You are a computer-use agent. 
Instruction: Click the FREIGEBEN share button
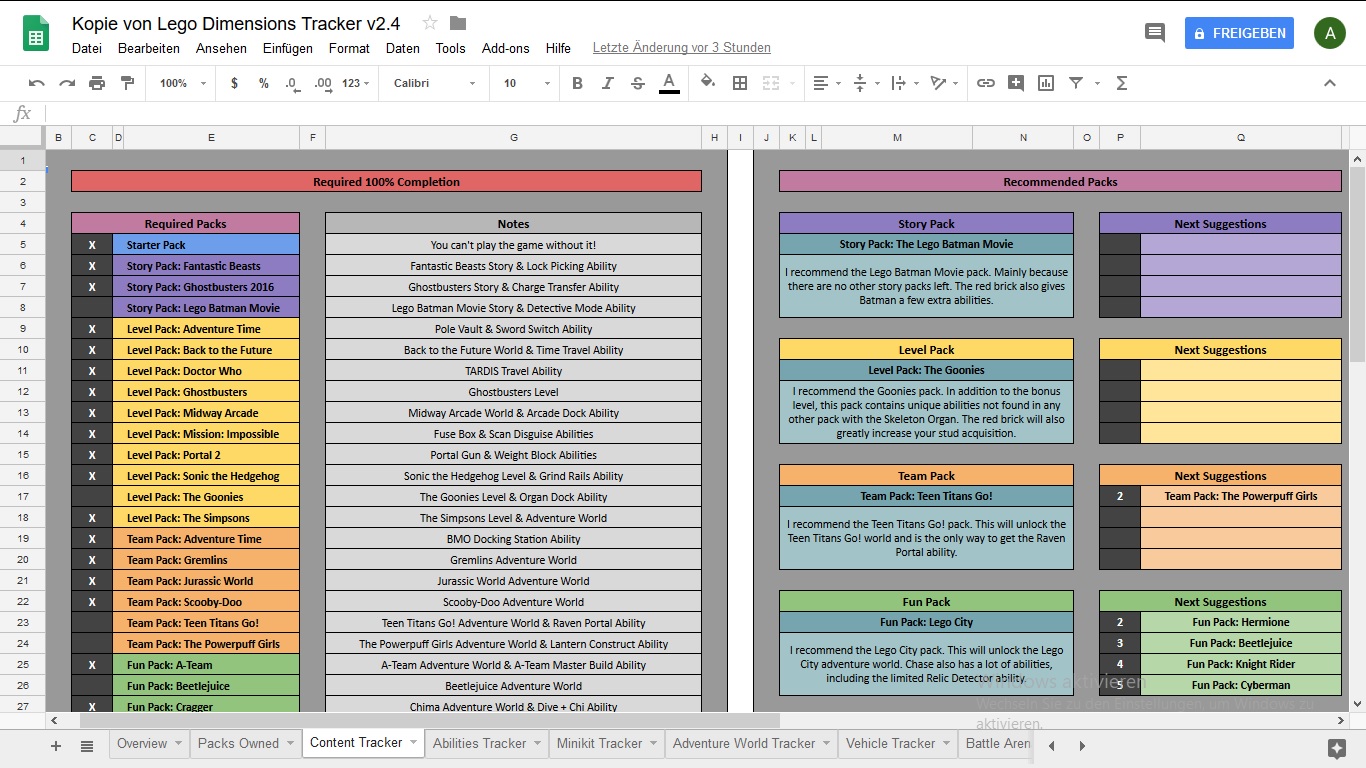(1239, 33)
